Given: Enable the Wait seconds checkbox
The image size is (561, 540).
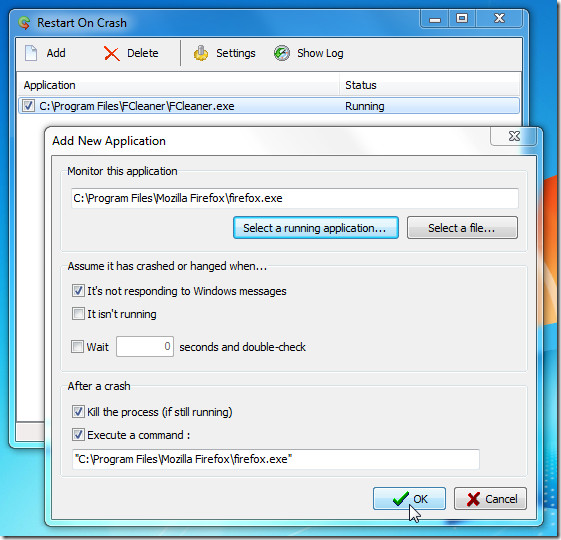Looking at the screenshot, I should tap(77, 346).
